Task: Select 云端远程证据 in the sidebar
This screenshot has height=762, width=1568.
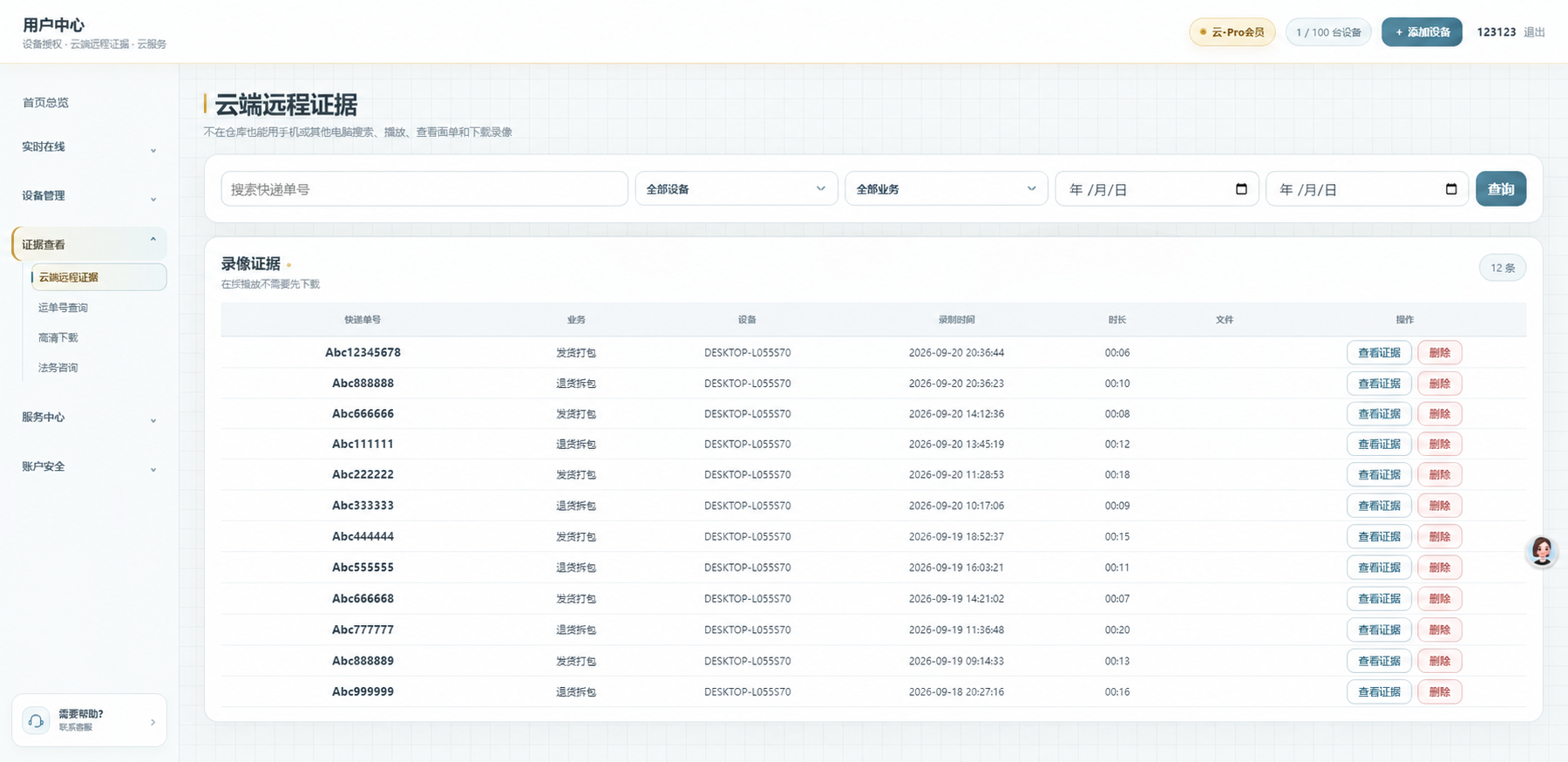Action: pos(98,277)
